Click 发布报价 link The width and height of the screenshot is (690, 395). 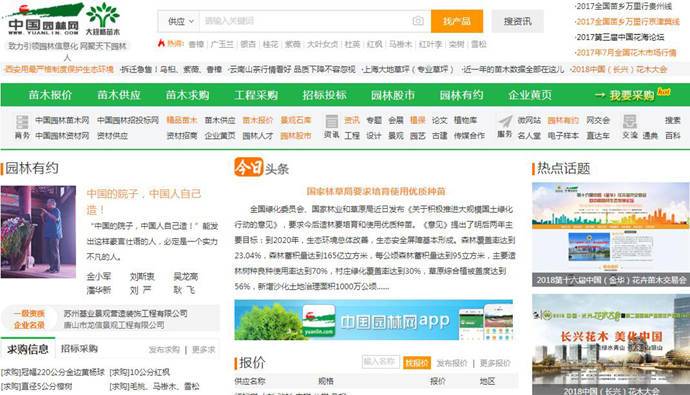(x=452, y=363)
